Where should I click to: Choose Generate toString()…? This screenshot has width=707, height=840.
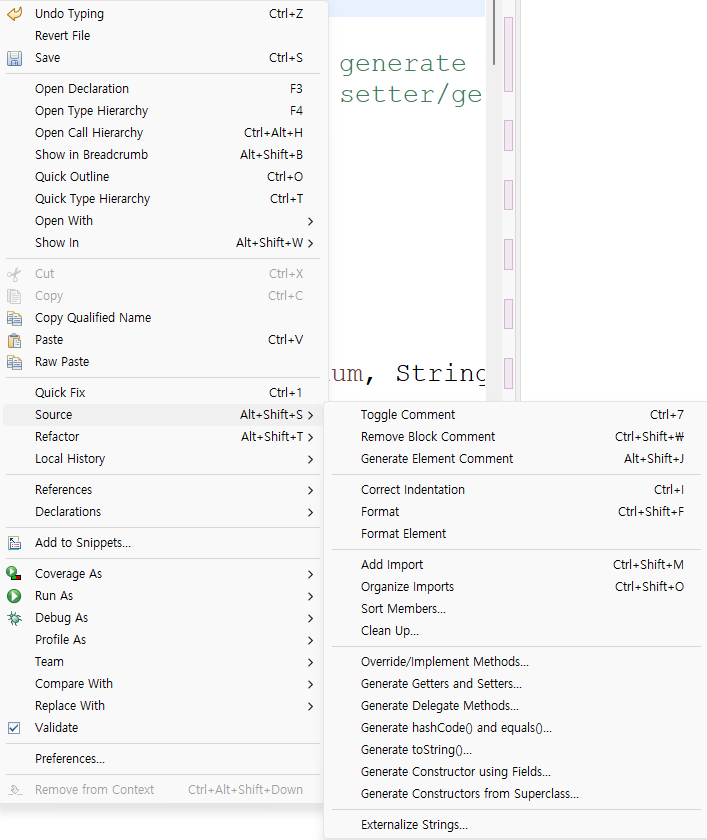pyautogui.click(x=516, y=749)
